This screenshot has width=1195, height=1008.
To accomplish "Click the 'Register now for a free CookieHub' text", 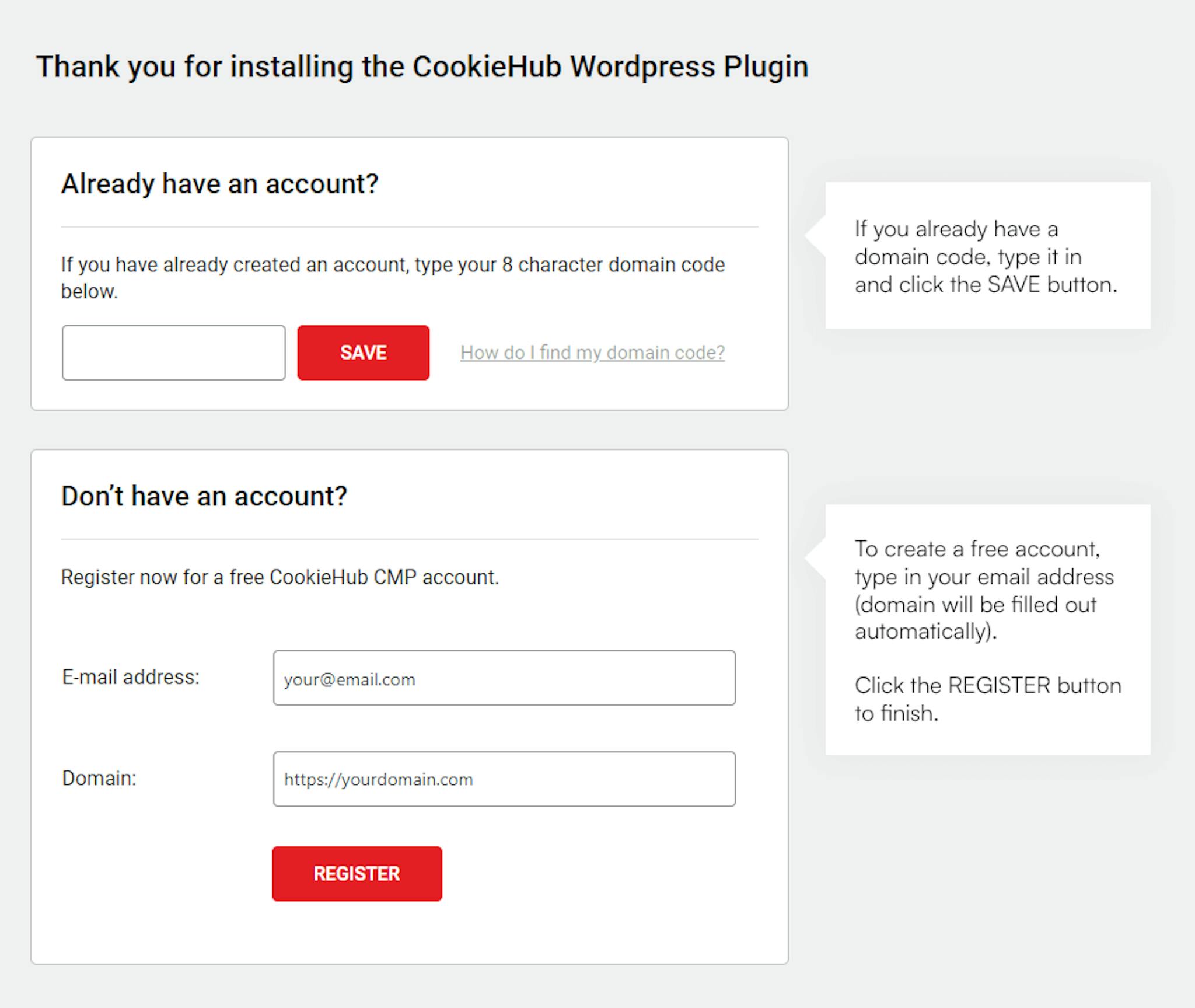I will point(280,577).
